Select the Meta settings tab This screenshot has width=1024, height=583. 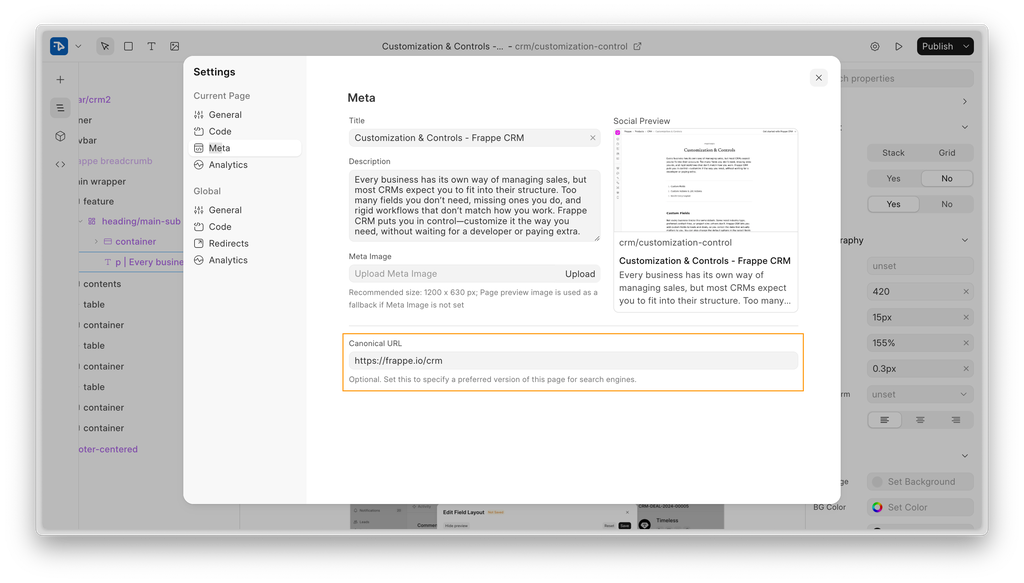click(245, 148)
